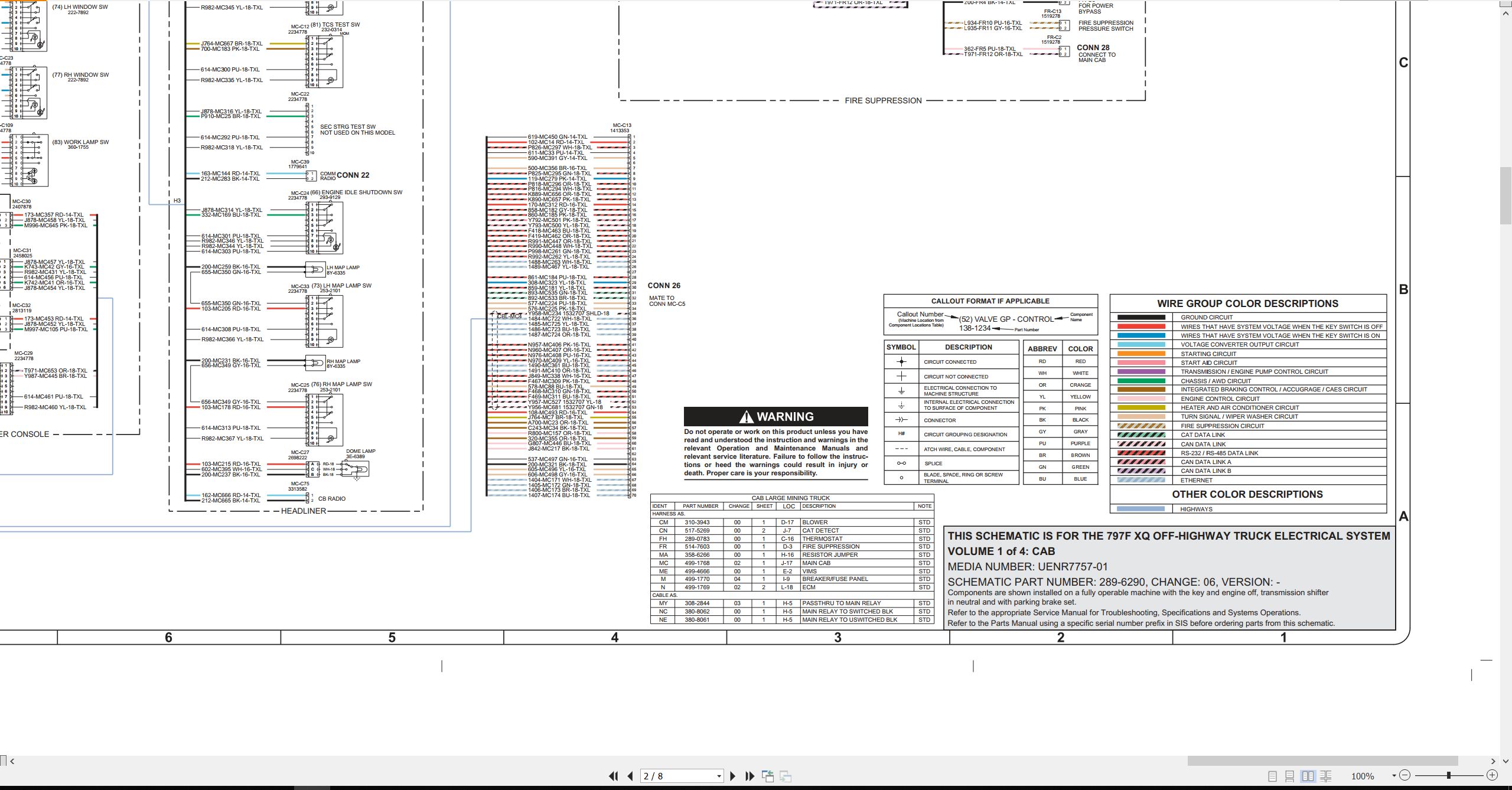This screenshot has height=790, width=1512.
Task: Go to the next page
Action: click(x=732, y=776)
